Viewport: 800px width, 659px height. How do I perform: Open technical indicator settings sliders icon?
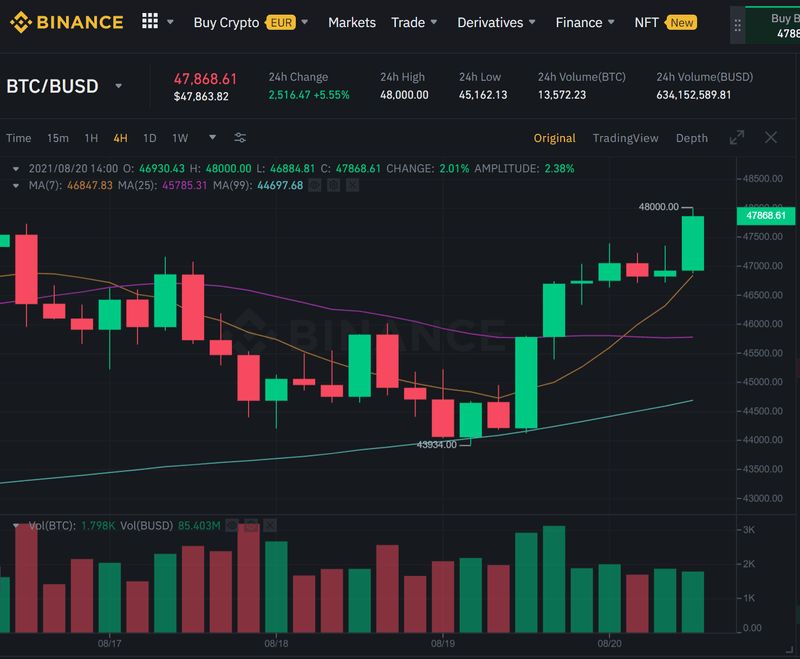tap(240, 138)
